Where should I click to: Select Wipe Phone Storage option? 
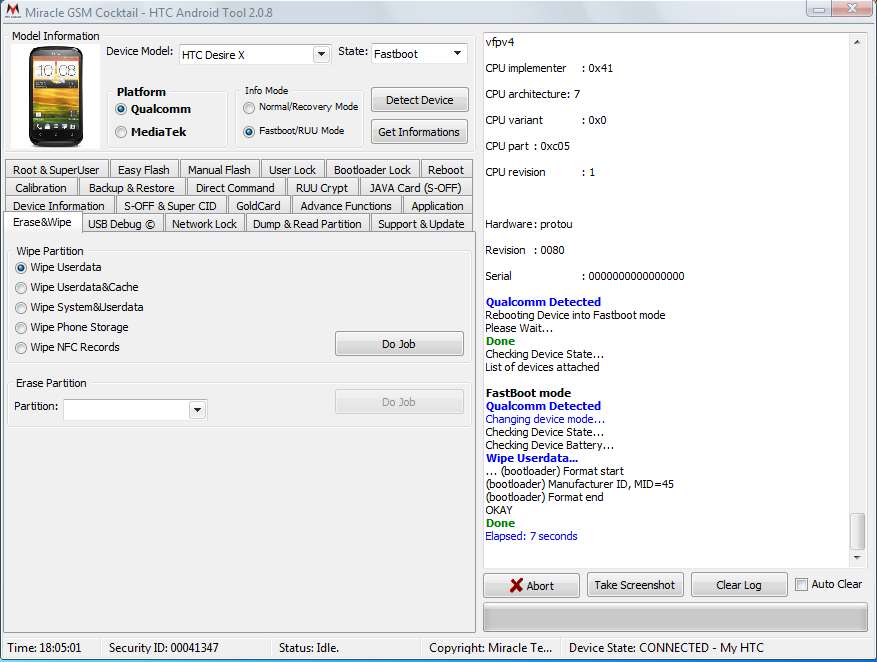click(21, 328)
